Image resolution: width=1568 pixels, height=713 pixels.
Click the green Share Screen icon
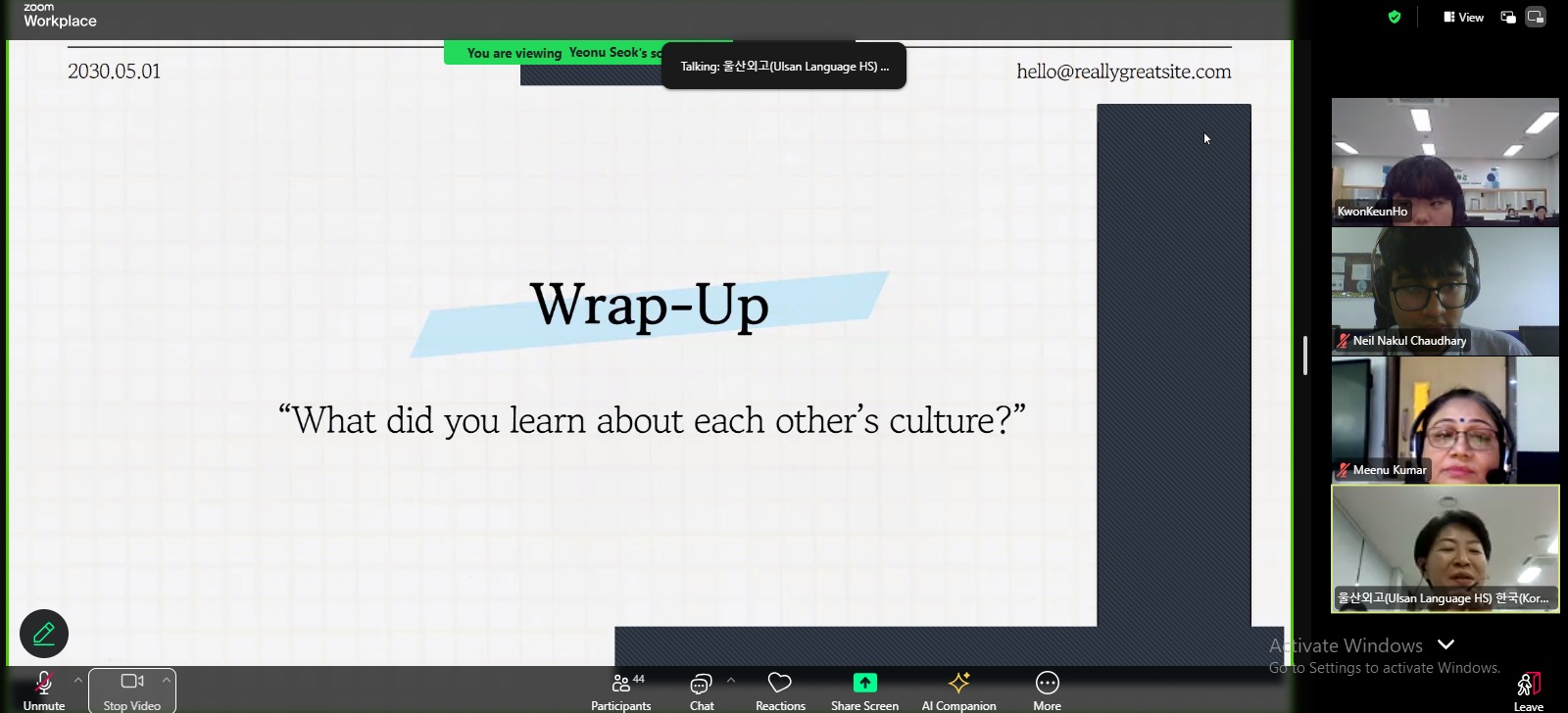pos(864,683)
